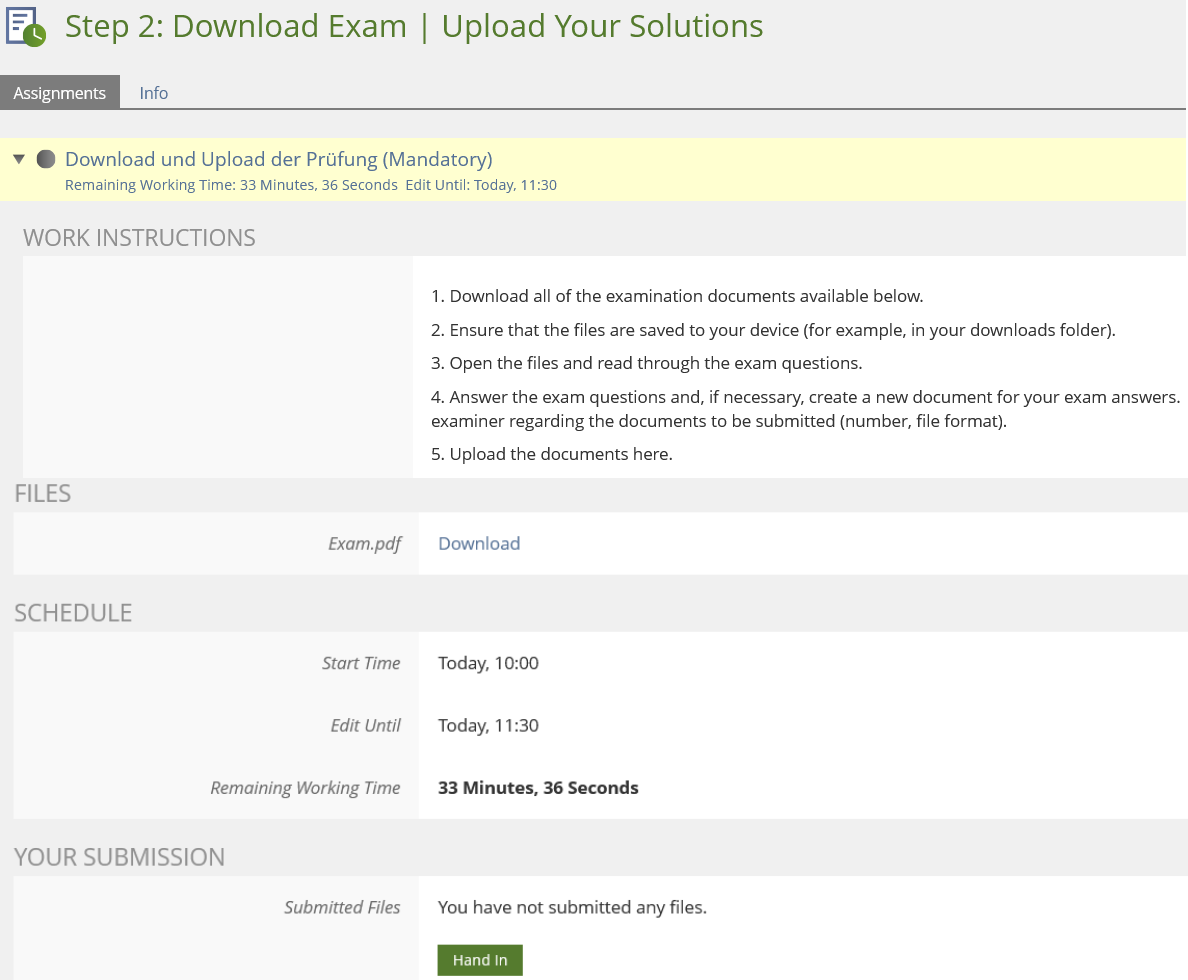Select the WORK INSTRUCTIONS section heading
This screenshot has height=980, width=1188.
[139, 238]
